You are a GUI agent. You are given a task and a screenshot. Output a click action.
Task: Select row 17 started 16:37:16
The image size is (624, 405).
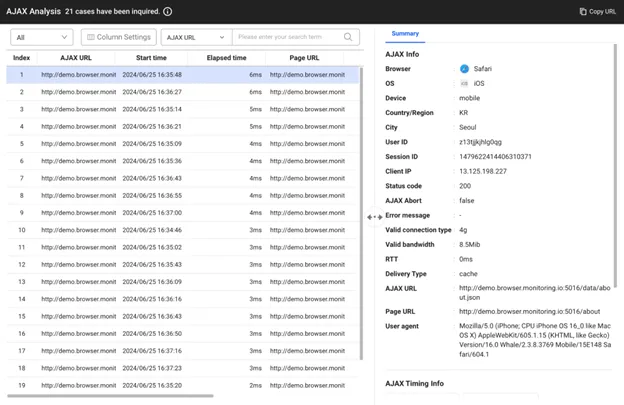pyautogui.click(x=182, y=351)
